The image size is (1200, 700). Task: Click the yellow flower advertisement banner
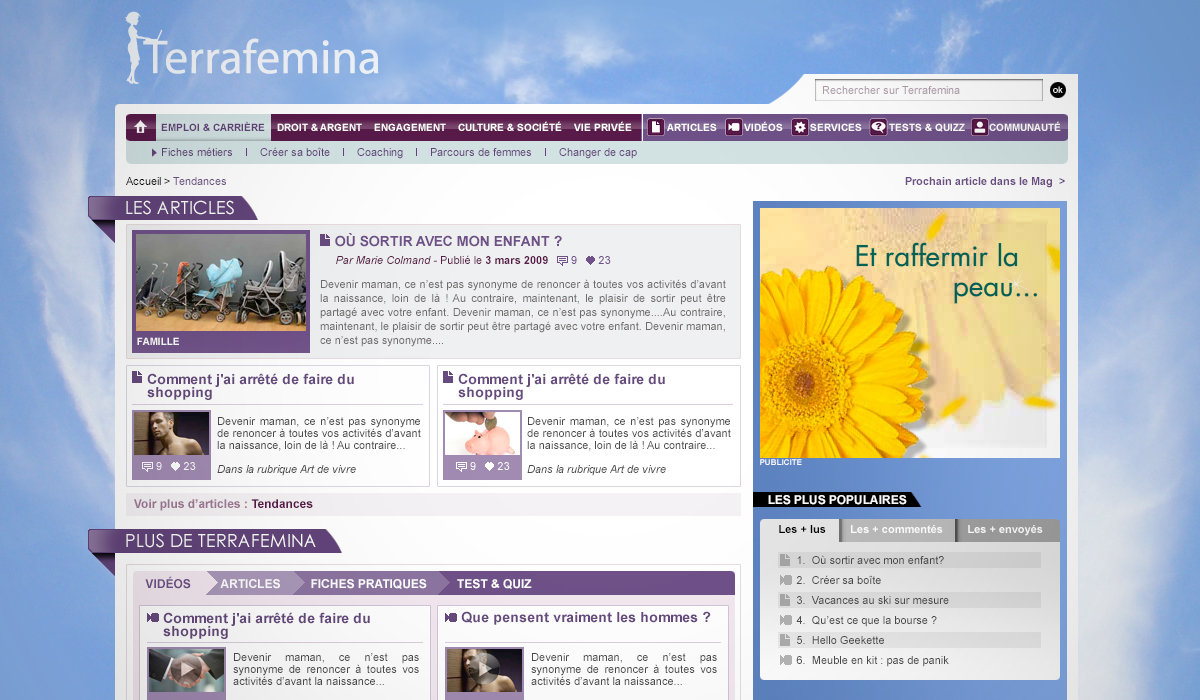click(910, 333)
